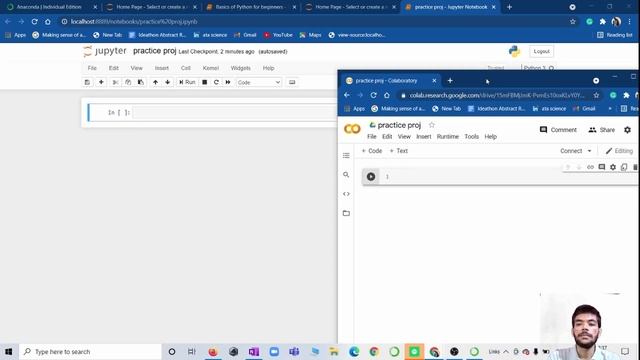Click the Jupyter logo
Image resolution: width=640 pixels, height=360 pixels.
[x=105, y=51]
